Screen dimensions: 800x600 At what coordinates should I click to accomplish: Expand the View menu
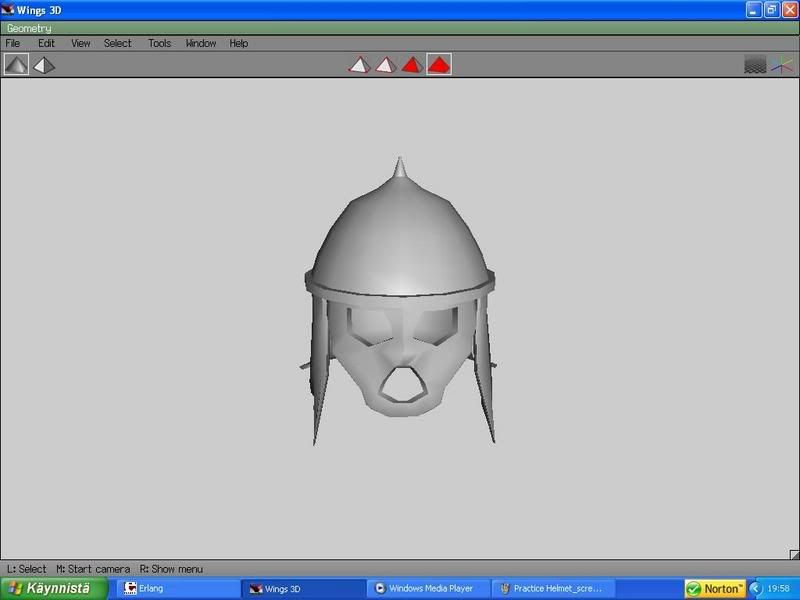click(80, 44)
